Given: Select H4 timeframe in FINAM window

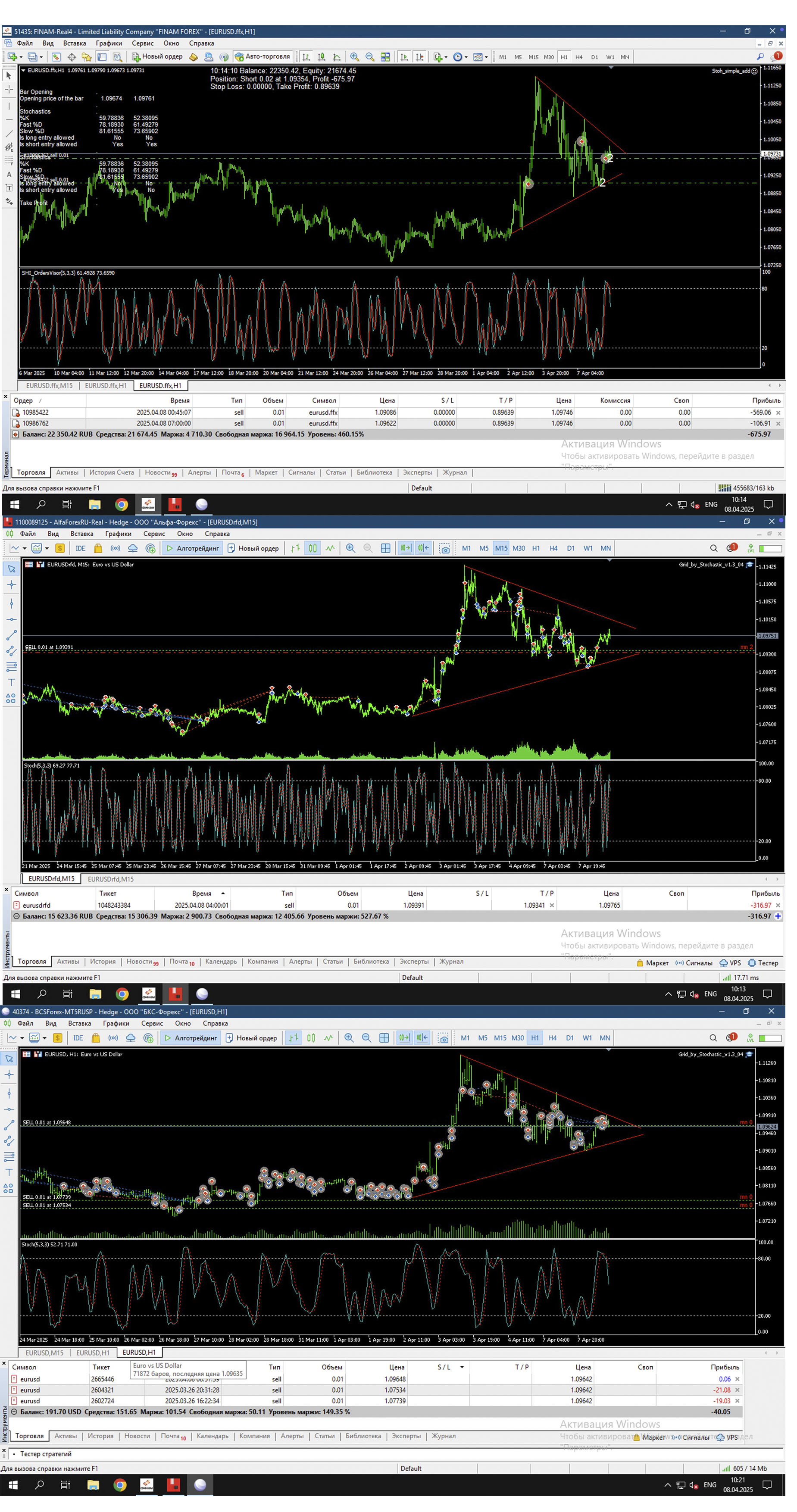Looking at the screenshot, I should (x=579, y=57).
